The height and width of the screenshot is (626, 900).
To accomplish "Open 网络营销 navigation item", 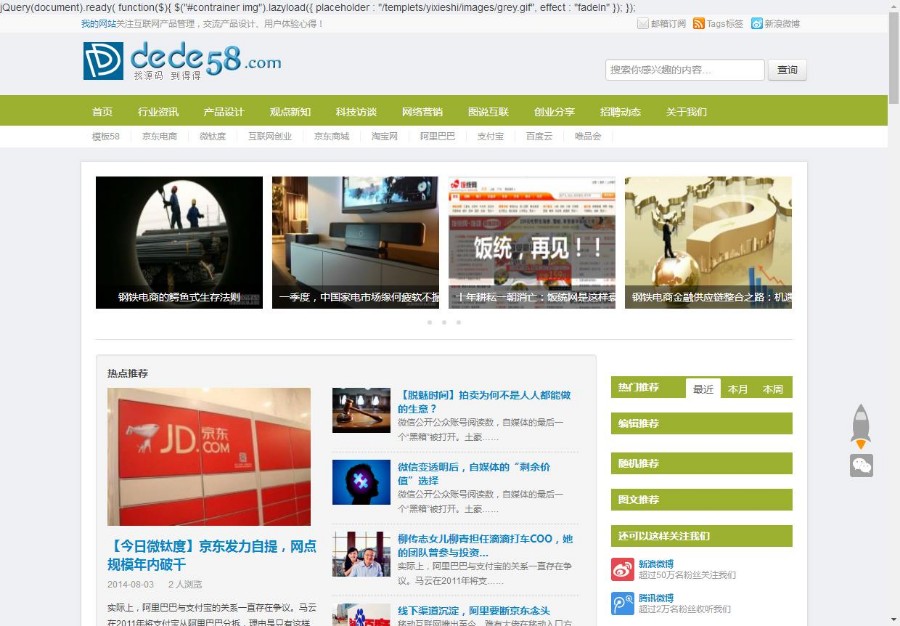I will [422, 111].
